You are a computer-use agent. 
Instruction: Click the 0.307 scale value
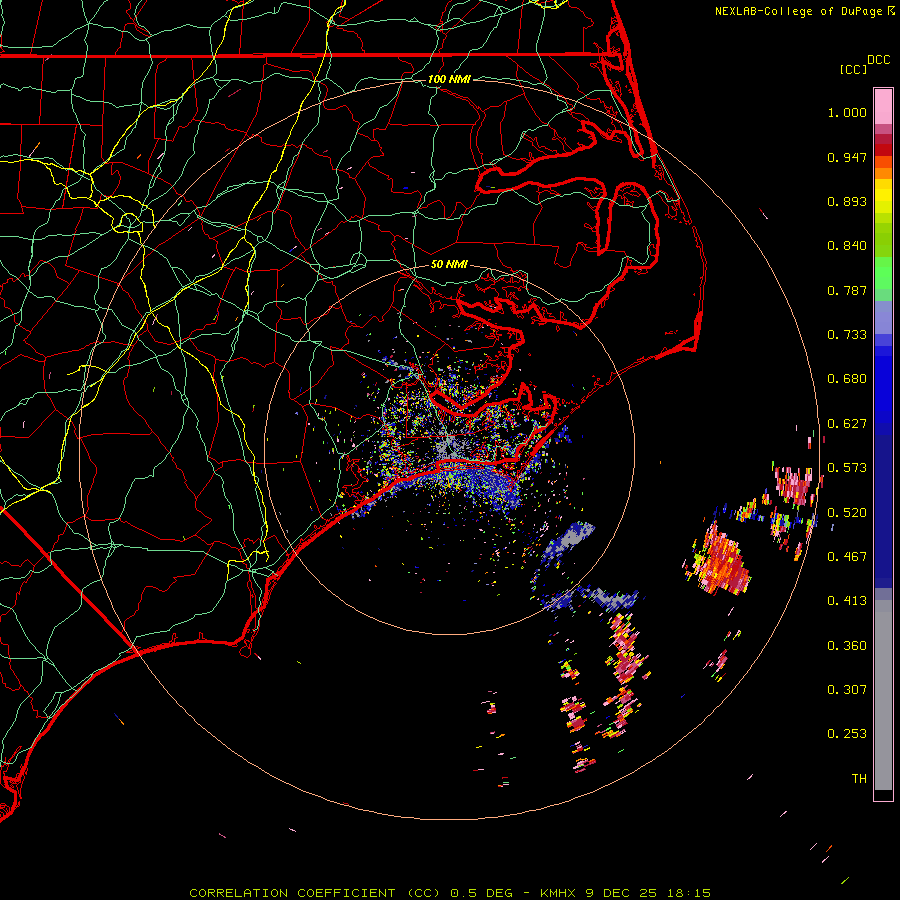tap(847, 689)
